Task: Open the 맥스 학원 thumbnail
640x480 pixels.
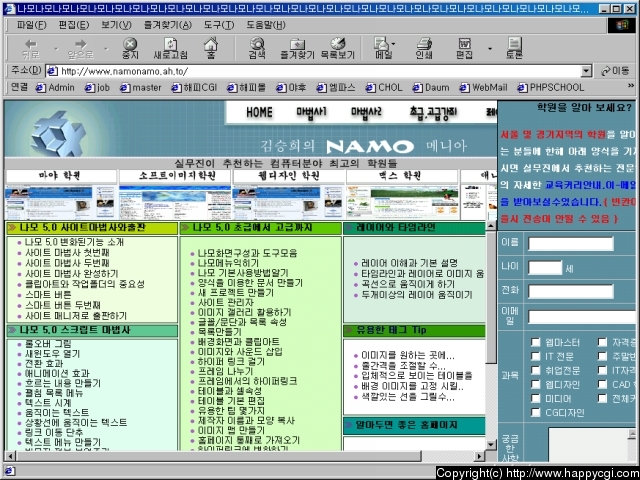Action: tap(402, 202)
